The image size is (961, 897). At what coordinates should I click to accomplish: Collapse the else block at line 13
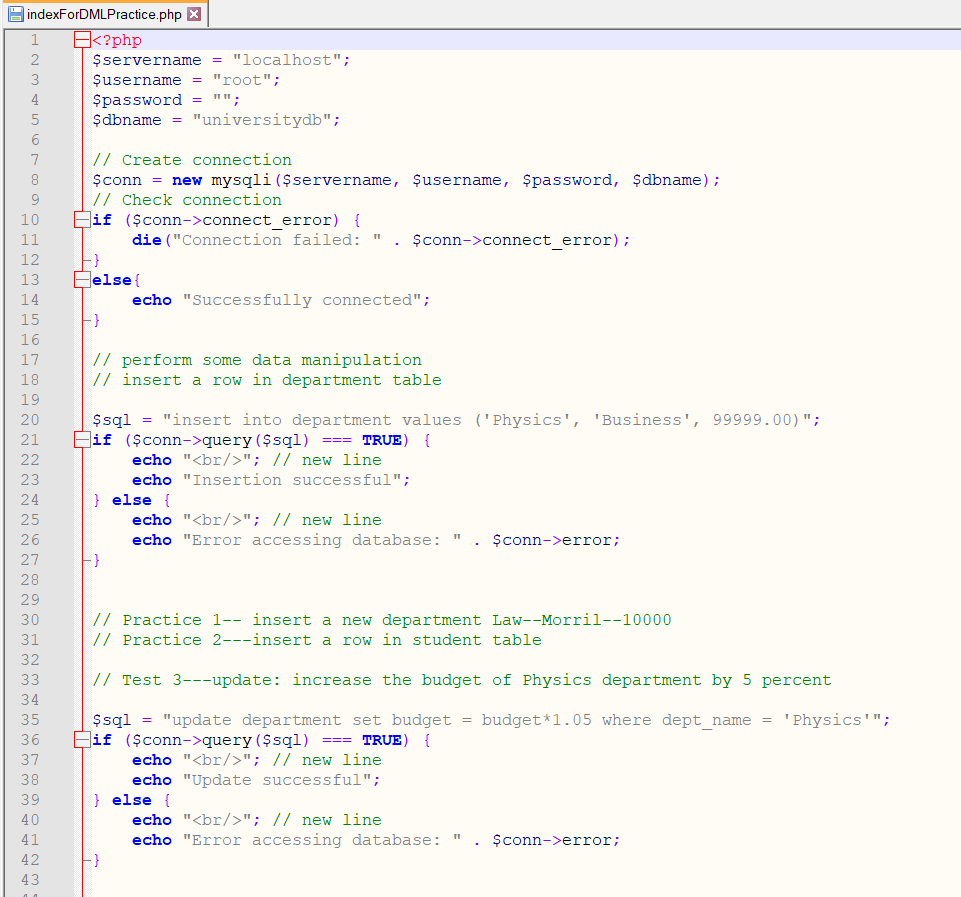(80, 279)
